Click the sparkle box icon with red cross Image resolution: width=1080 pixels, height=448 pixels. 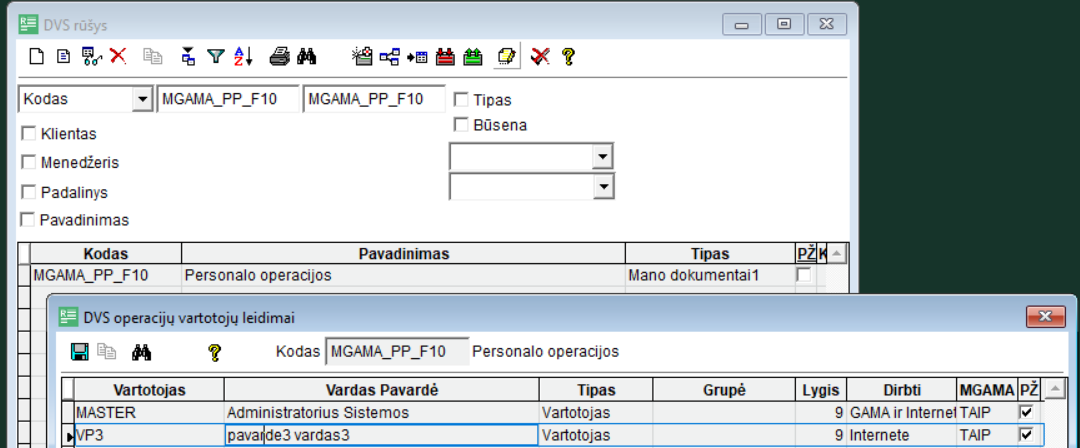pos(362,57)
